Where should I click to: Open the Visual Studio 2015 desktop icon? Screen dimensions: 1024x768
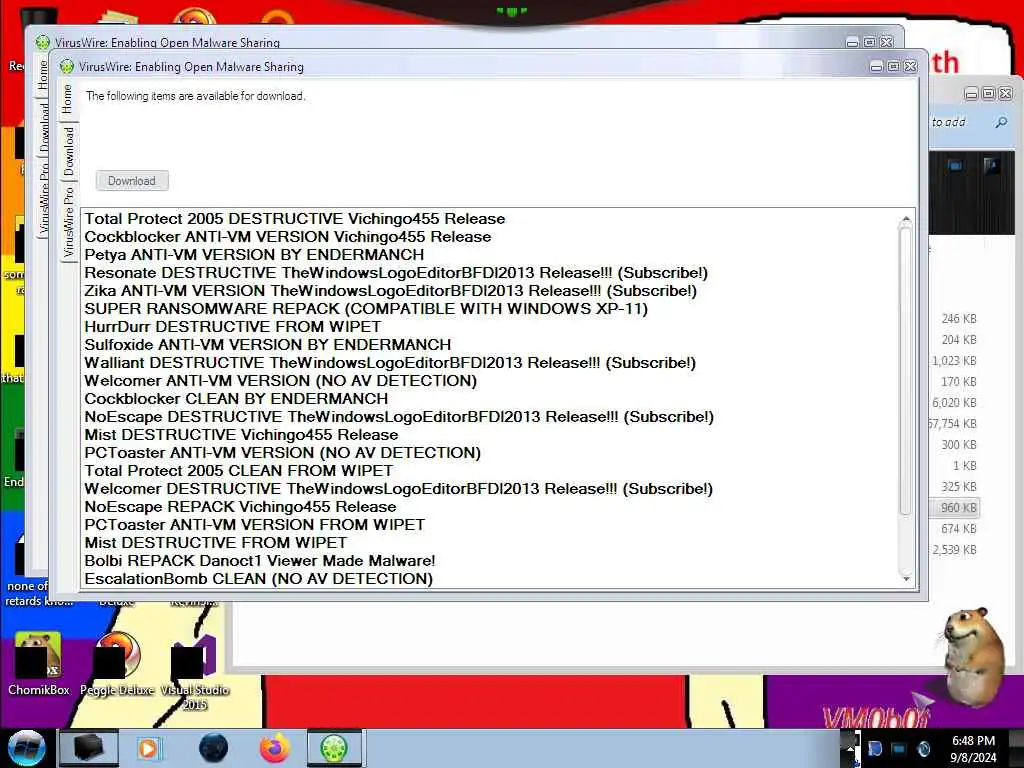194,671
